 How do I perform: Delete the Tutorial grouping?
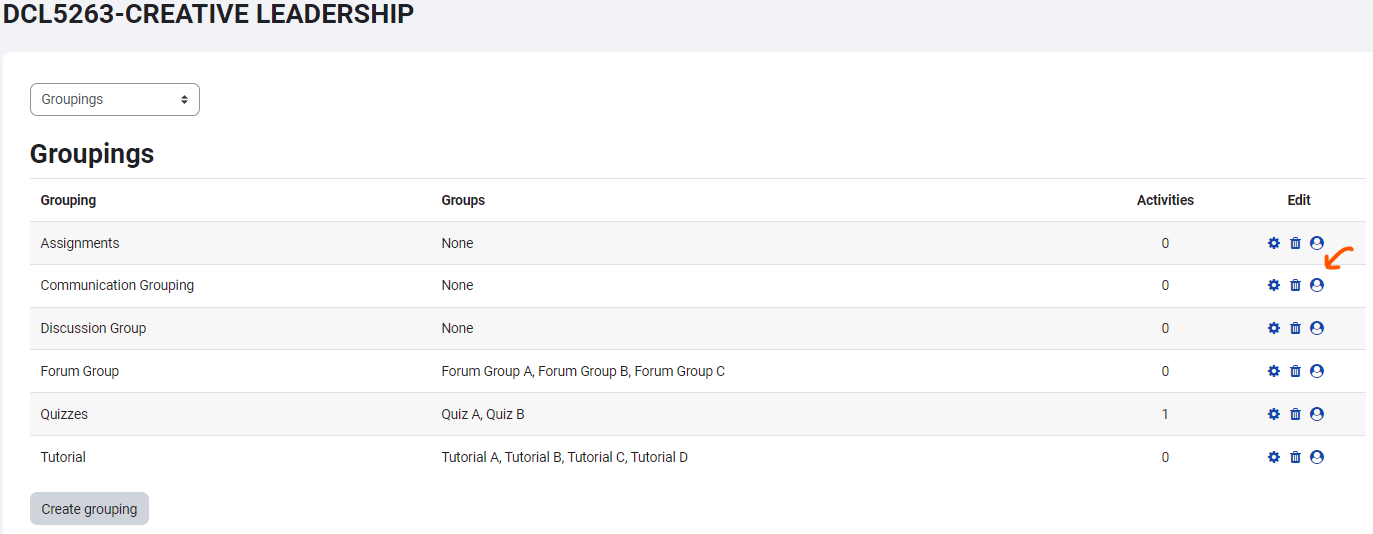tap(1295, 457)
